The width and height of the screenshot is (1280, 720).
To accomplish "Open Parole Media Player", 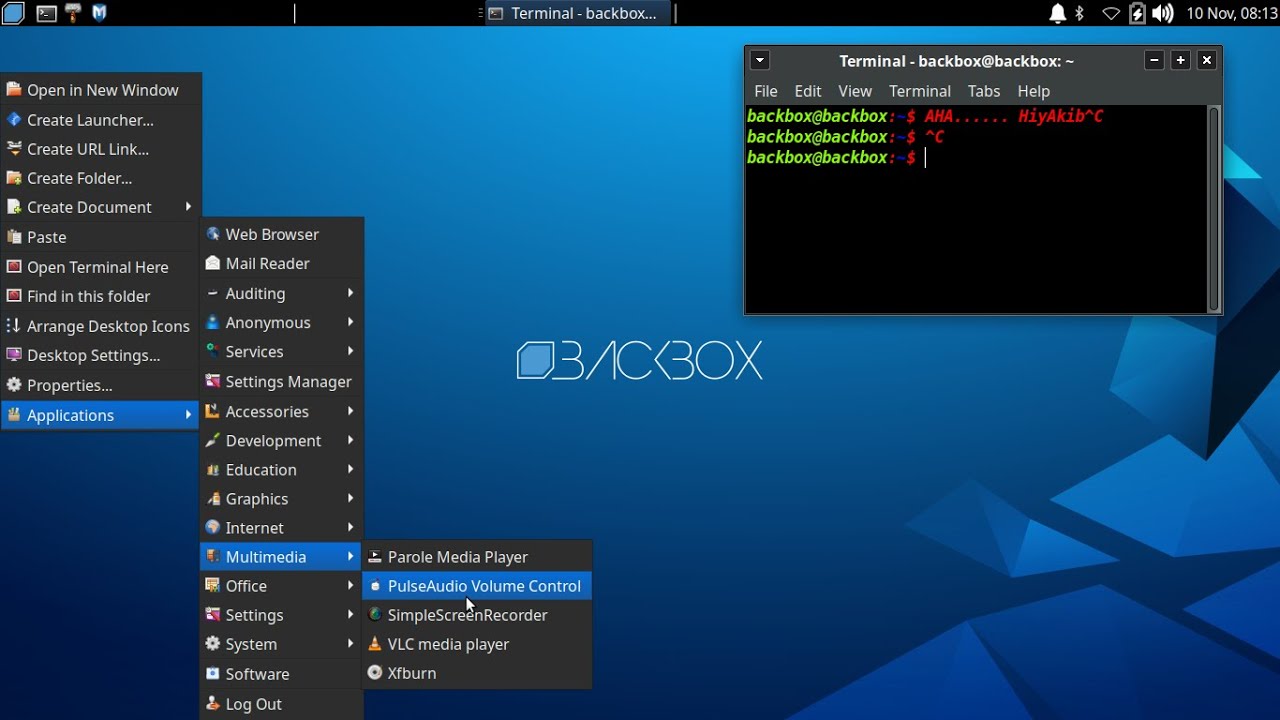I will click(x=477, y=557).
